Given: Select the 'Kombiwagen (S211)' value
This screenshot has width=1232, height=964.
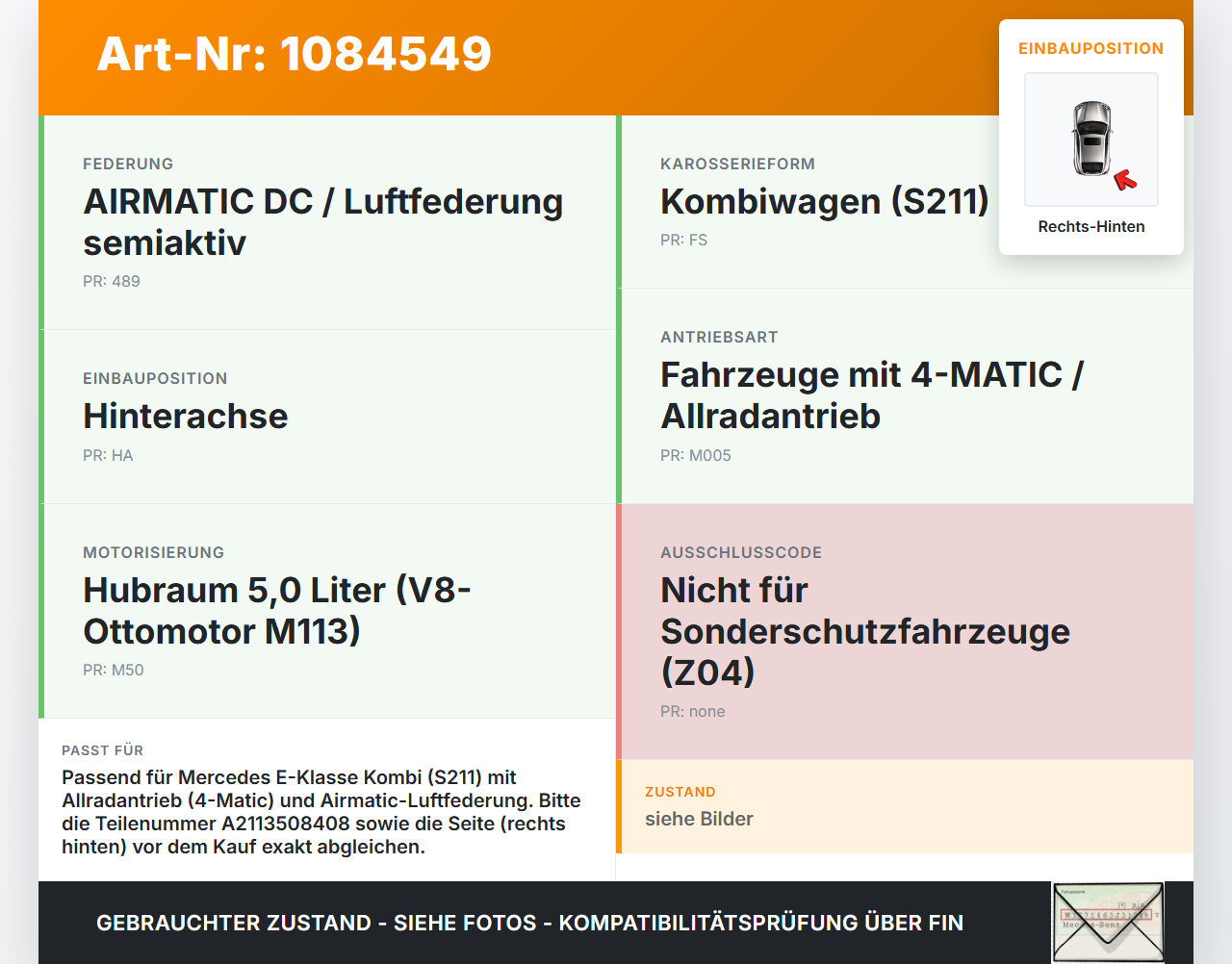Looking at the screenshot, I should [825, 202].
